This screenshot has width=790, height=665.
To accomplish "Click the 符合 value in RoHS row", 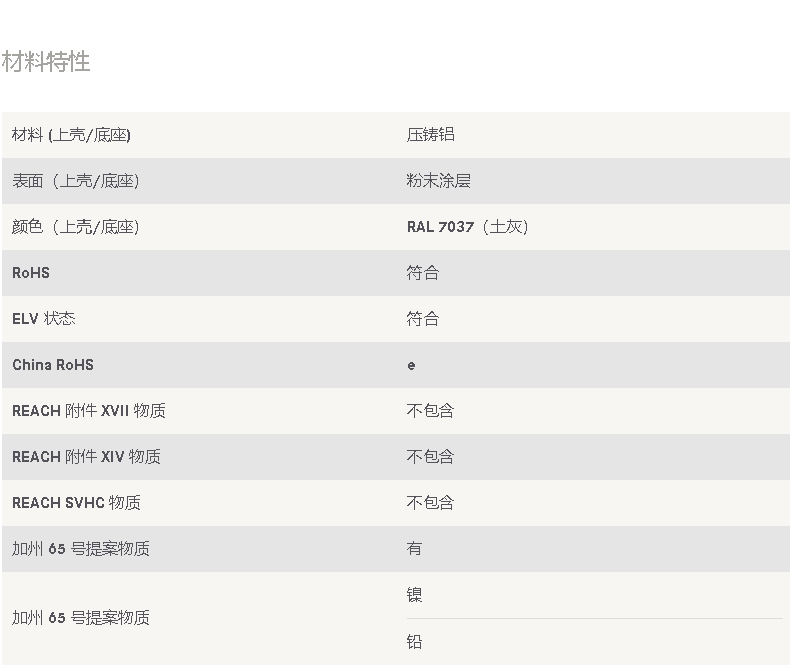I will click(423, 273).
